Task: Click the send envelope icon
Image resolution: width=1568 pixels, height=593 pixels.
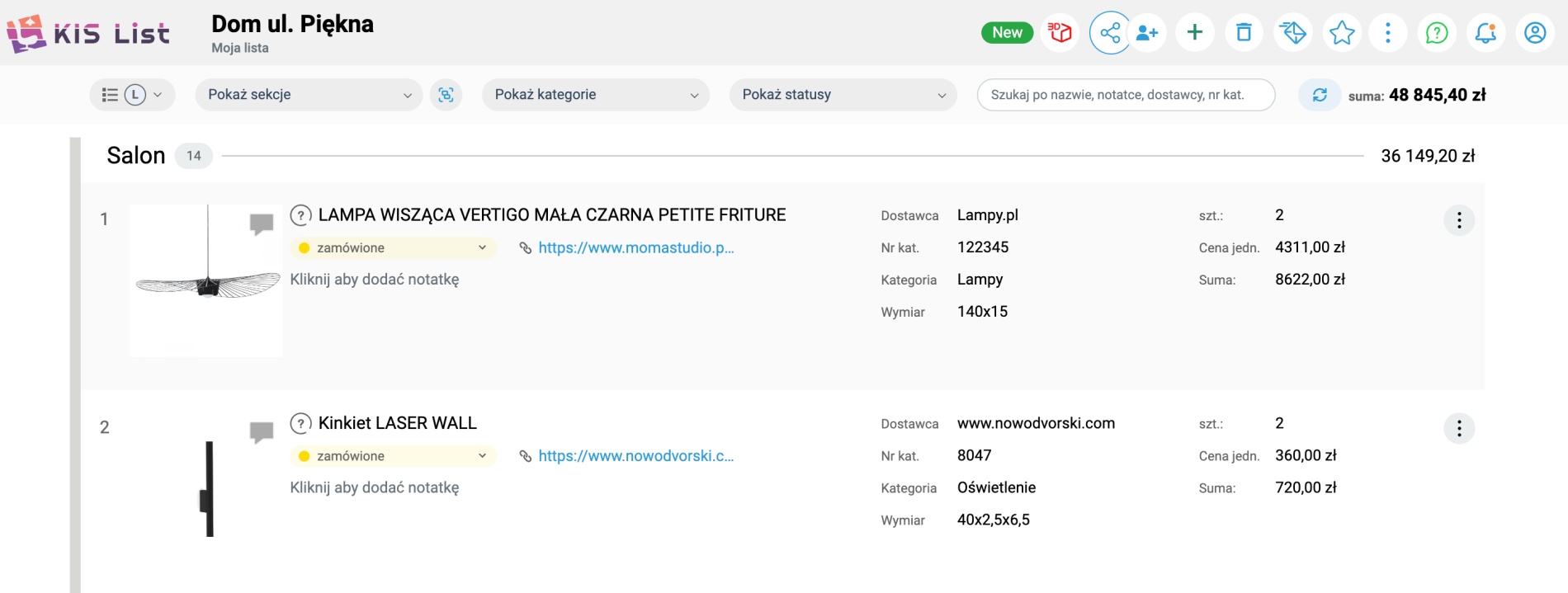Action: (1292, 33)
